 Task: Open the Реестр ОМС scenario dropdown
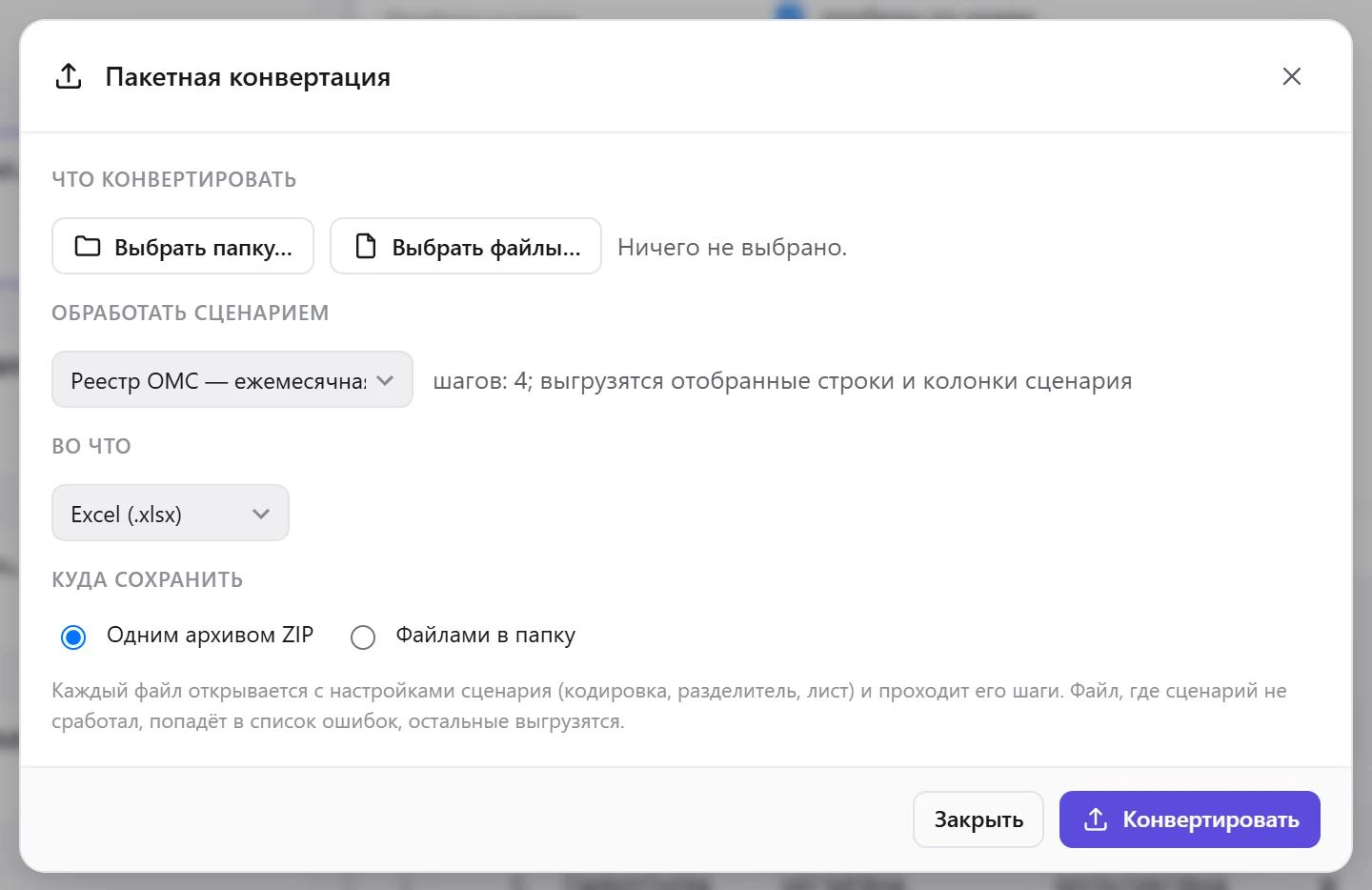point(232,379)
